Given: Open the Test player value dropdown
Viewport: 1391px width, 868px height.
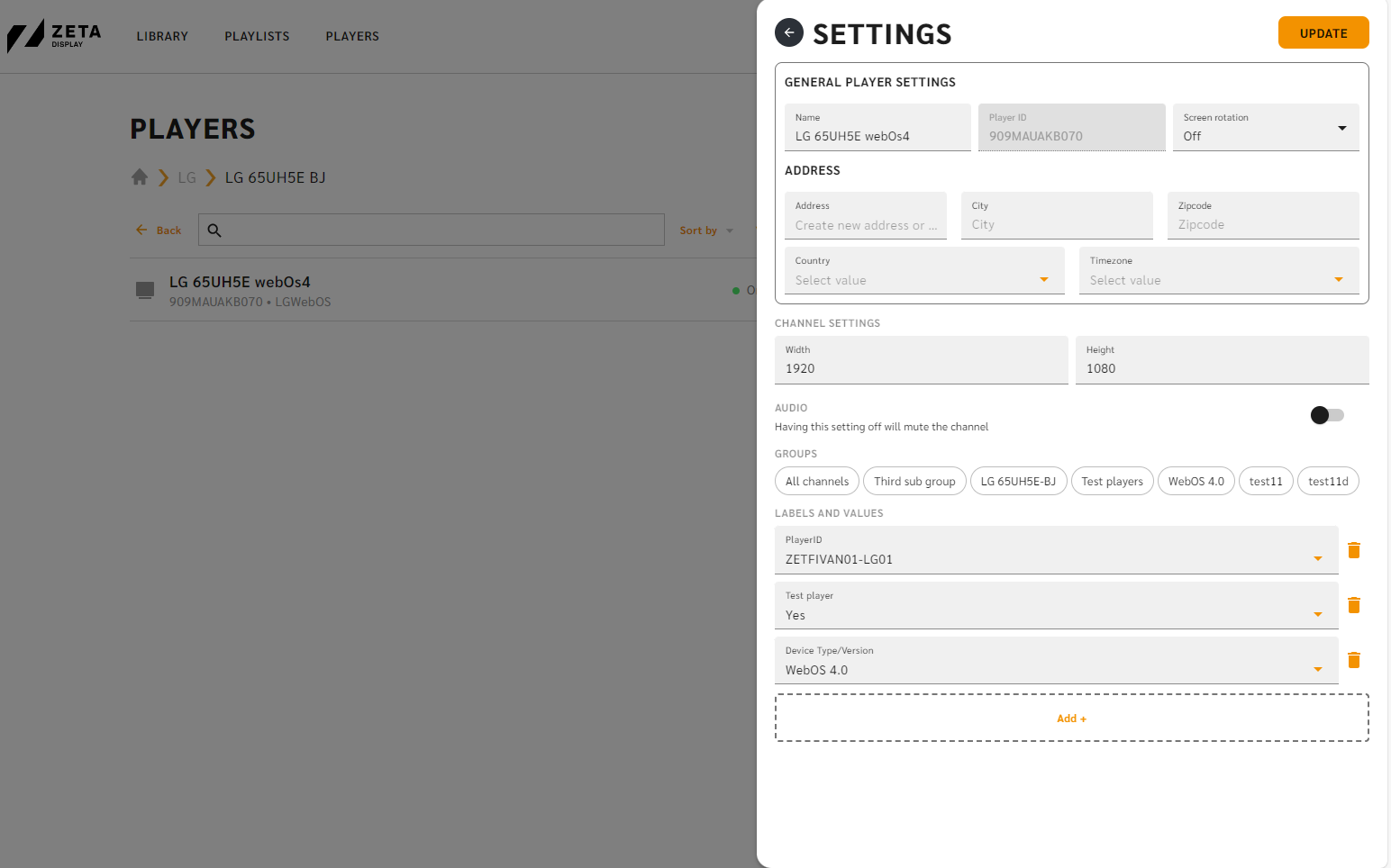Looking at the screenshot, I should click(x=1056, y=605).
